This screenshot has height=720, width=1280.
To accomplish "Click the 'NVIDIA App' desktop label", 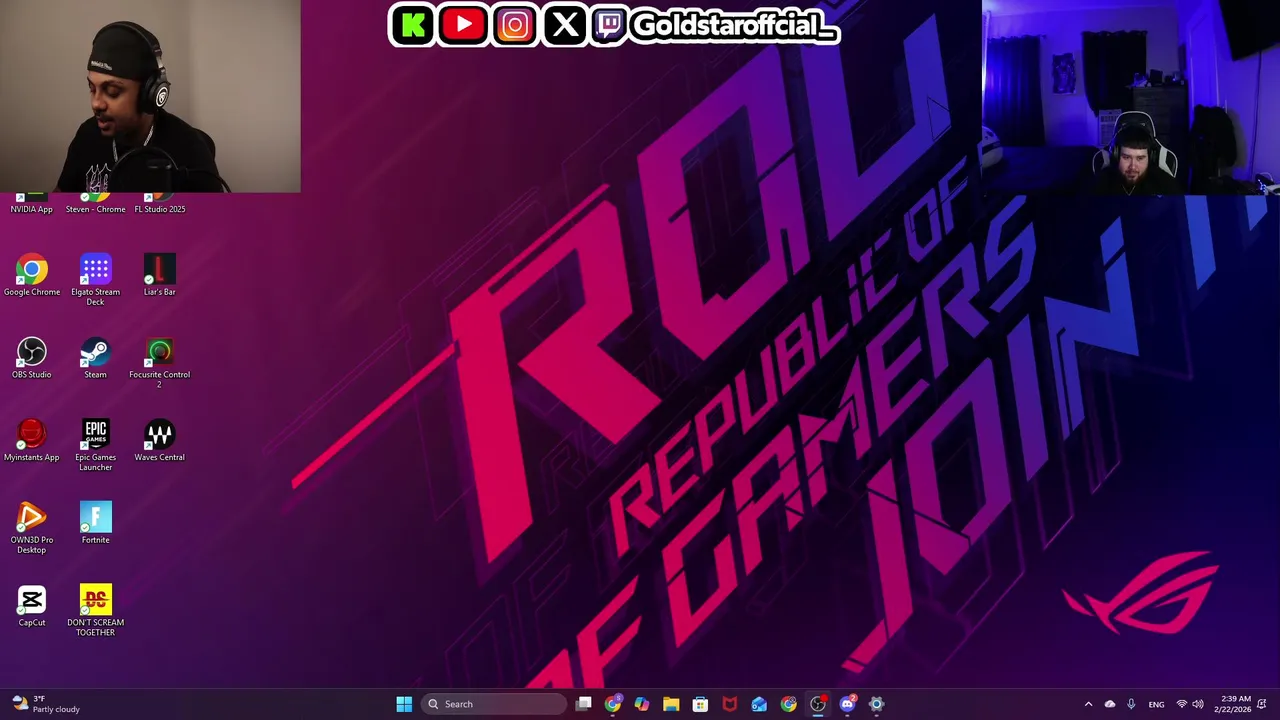I will coord(32,209).
